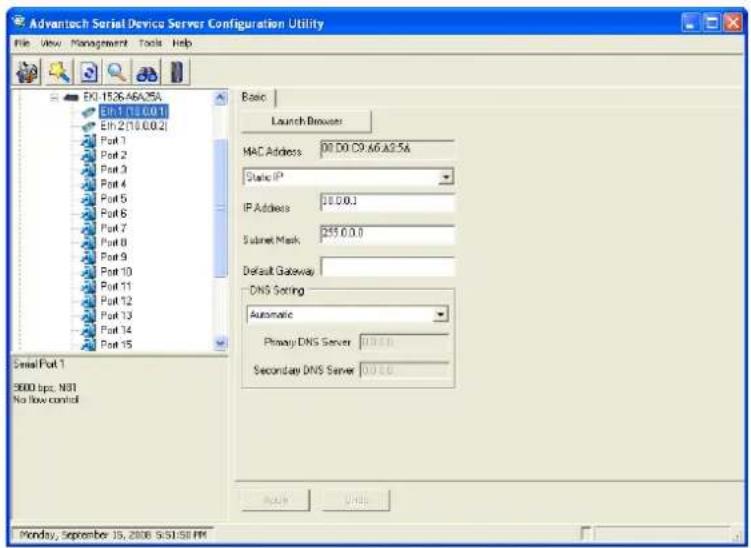Click the binoculars find icon
The width and height of the screenshot is (751, 548).
(147, 73)
